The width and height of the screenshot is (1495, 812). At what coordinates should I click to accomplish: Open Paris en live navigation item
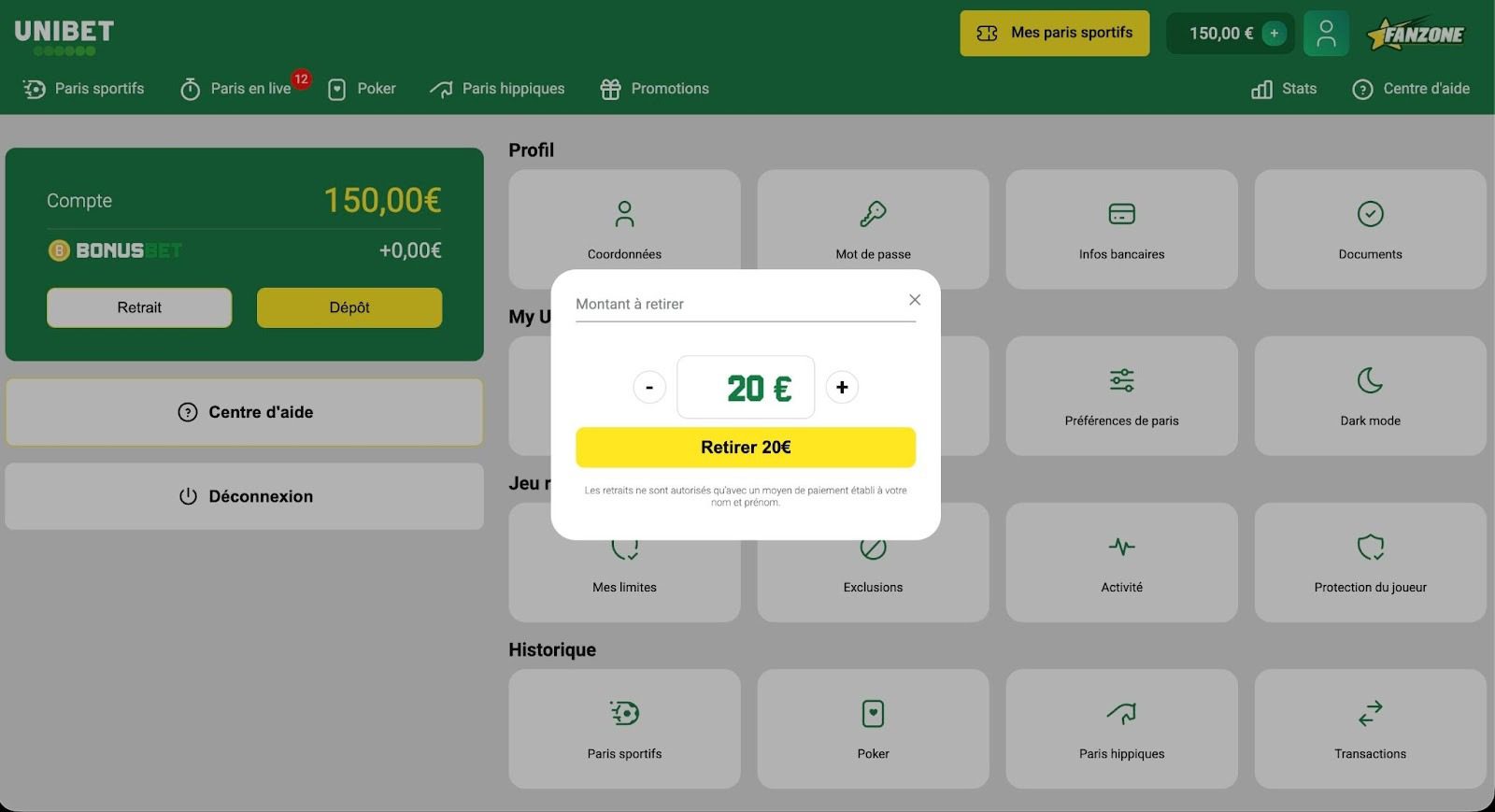[235, 89]
